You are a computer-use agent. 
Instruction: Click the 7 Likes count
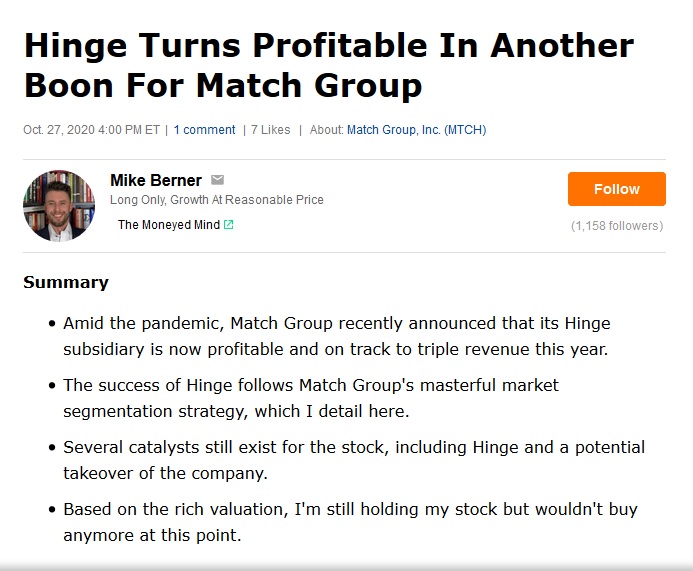[270, 130]
